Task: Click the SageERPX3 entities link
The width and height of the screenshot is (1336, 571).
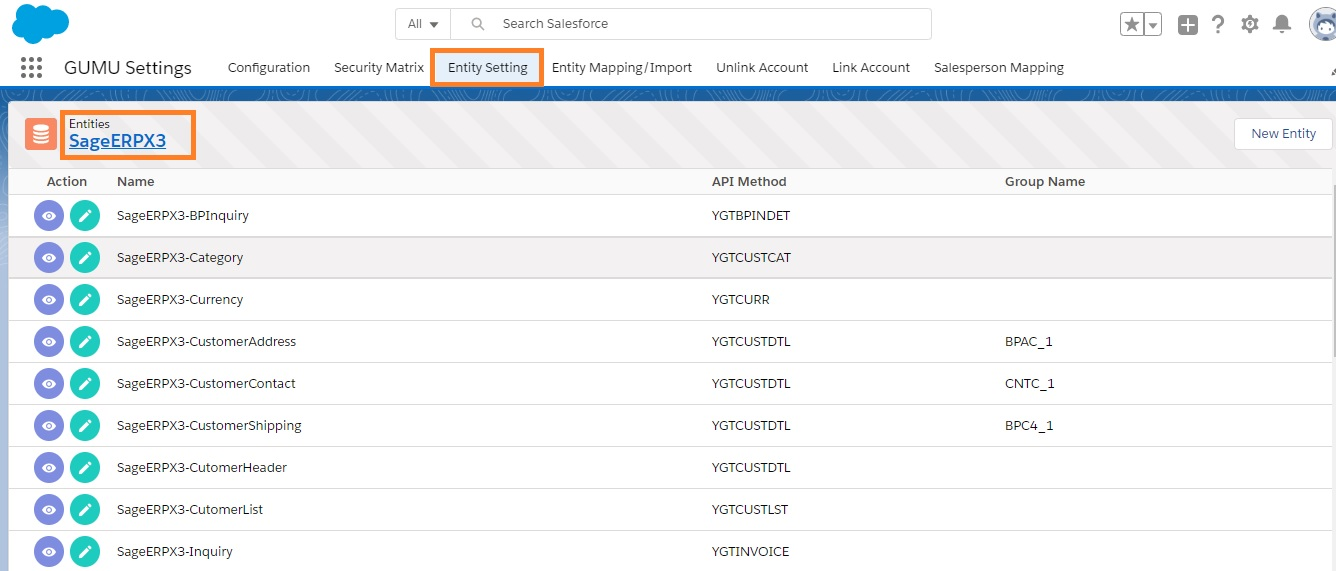Action: 117,141
